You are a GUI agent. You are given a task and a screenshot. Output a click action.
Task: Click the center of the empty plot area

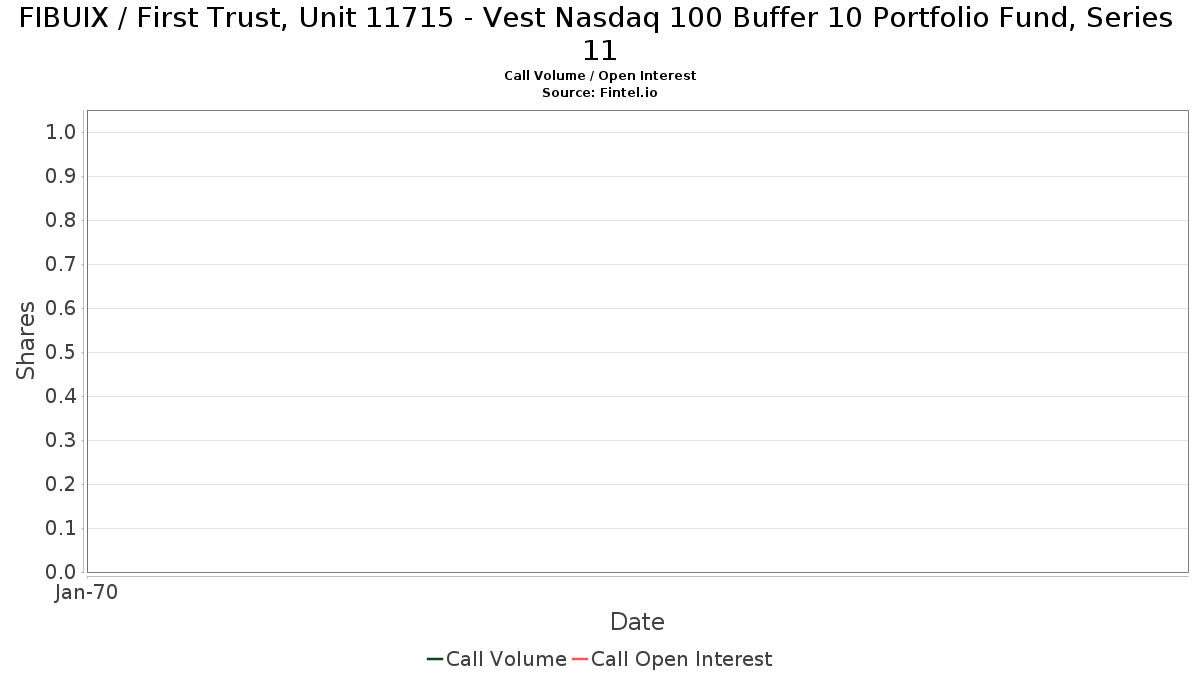[637, 341]
